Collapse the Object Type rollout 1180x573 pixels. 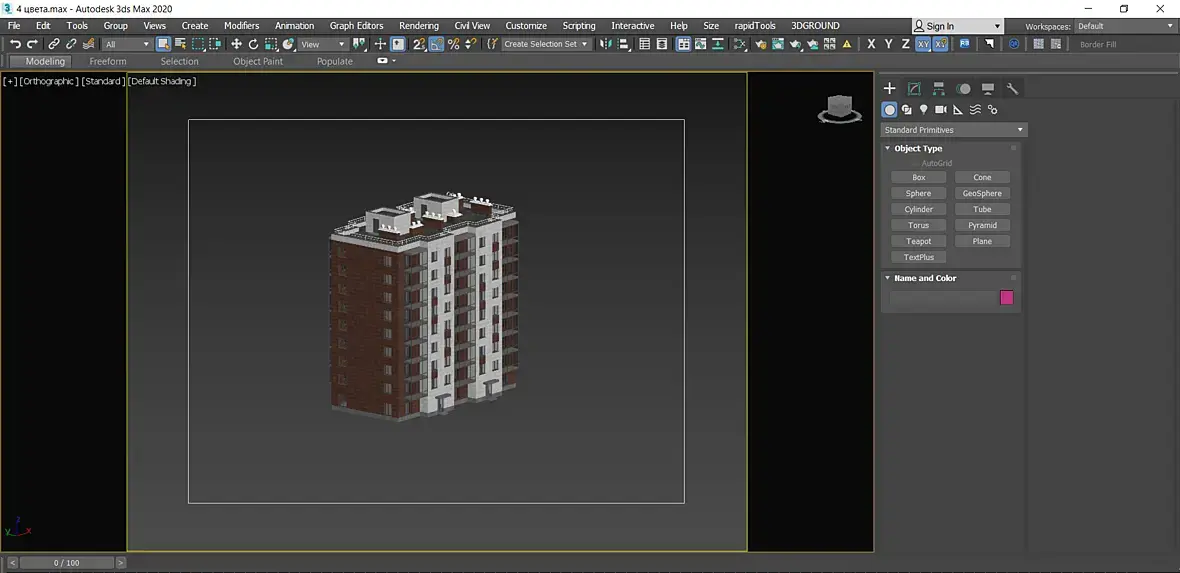(x=918, y=148)
